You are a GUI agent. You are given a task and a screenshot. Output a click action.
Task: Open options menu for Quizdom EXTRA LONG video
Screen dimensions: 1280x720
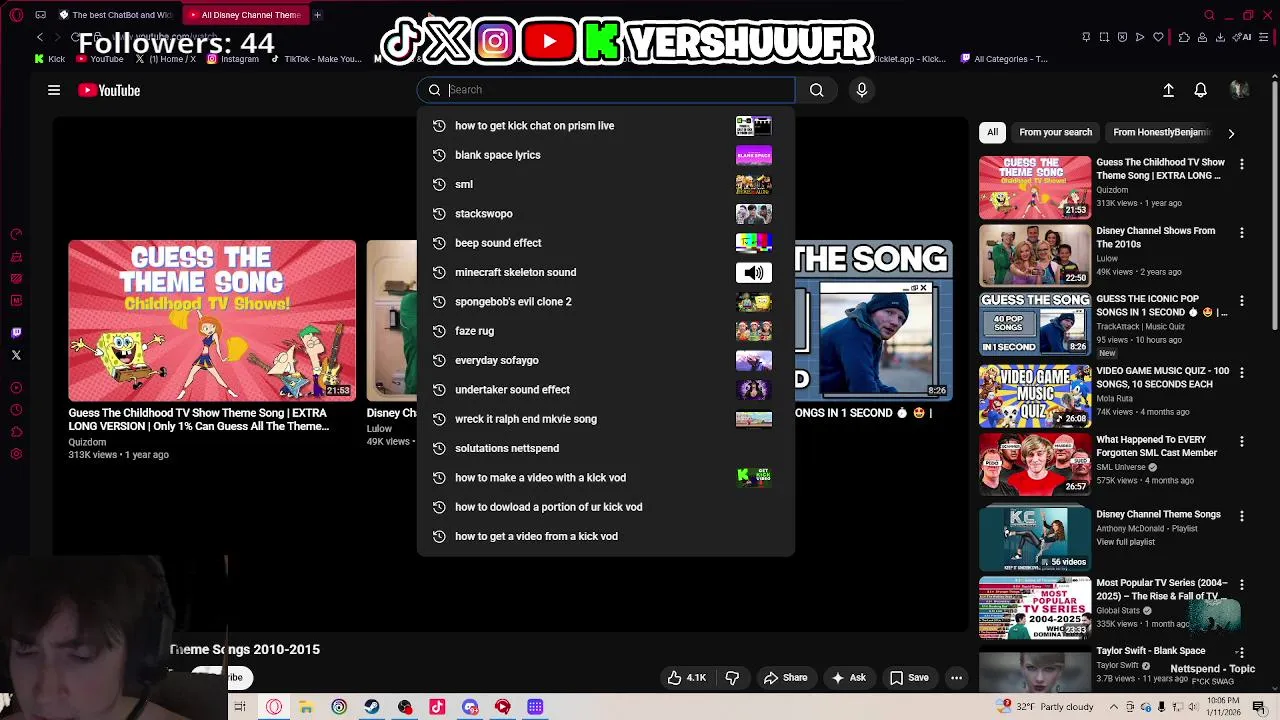pyautogui.click(x=1242, y=163)
